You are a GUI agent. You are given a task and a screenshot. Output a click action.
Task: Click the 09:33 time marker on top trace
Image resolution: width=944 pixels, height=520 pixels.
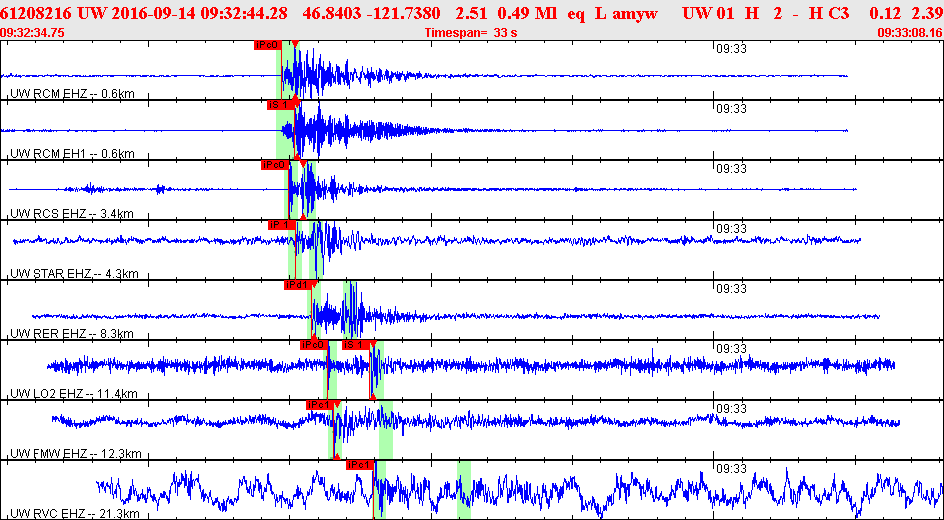(732, 48)
